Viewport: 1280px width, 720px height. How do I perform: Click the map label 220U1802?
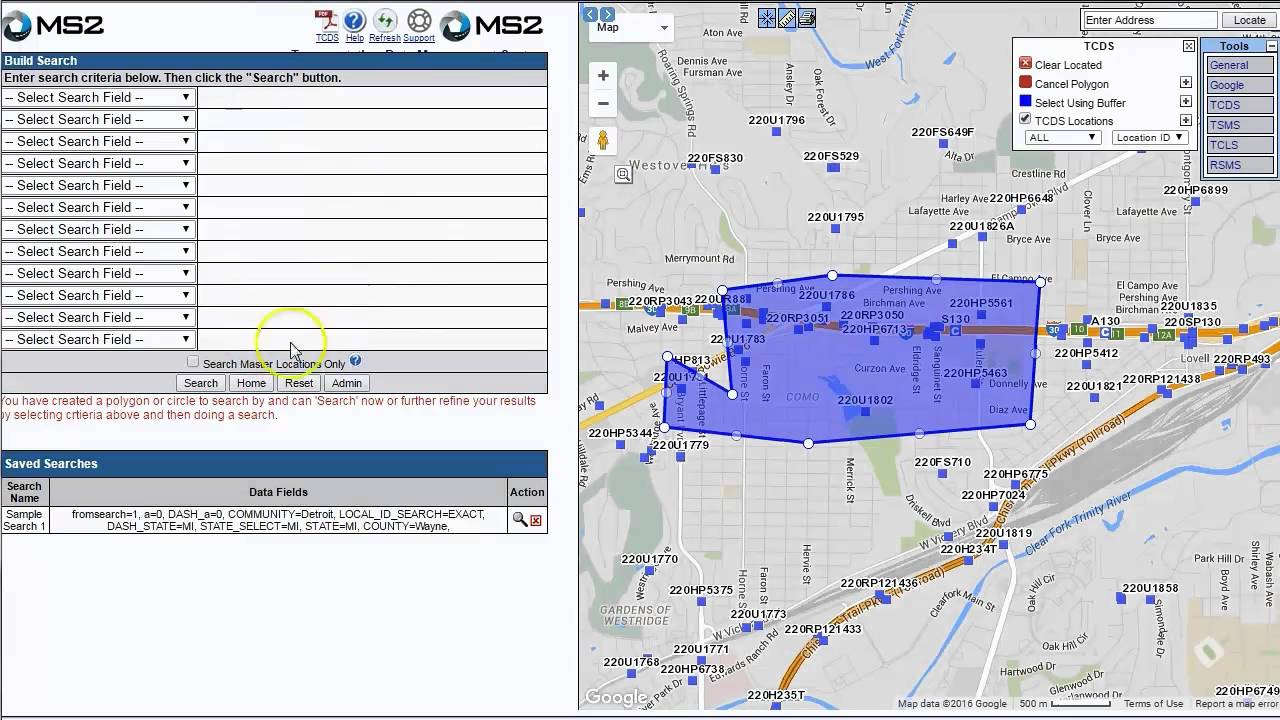(865, 400)
